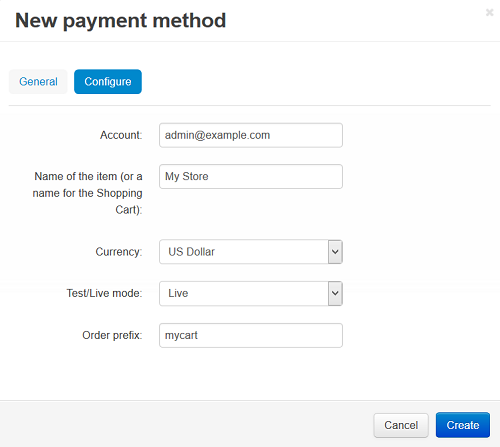
Task: Close the New payment method dialog
Action: (489, 13)
